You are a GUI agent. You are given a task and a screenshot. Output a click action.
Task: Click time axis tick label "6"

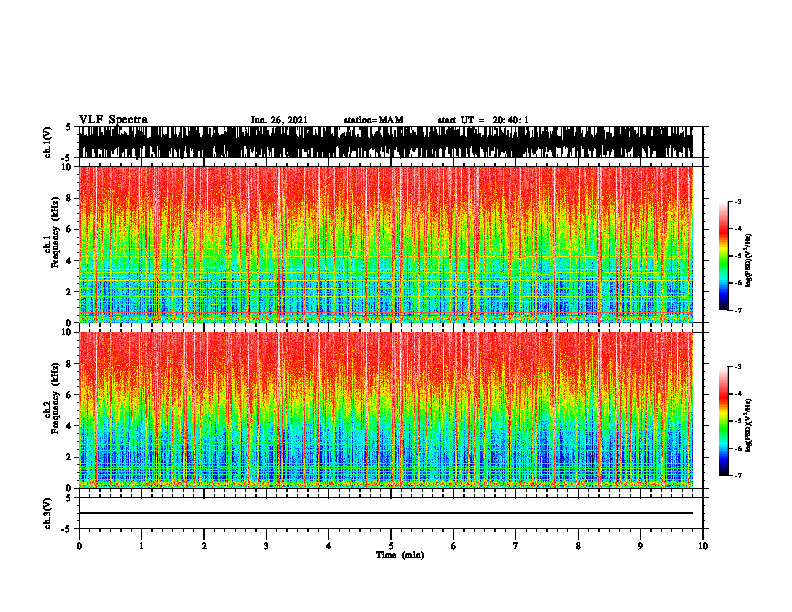454,546
